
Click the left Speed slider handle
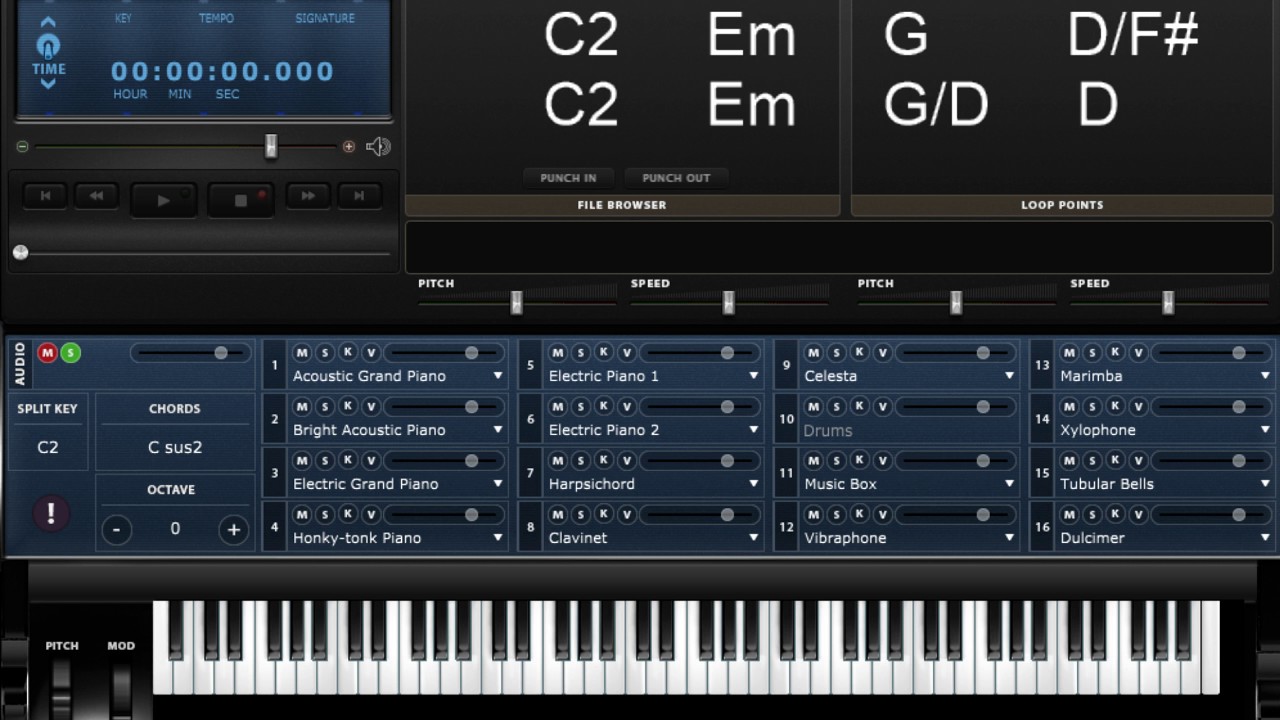tap(729, 302)
